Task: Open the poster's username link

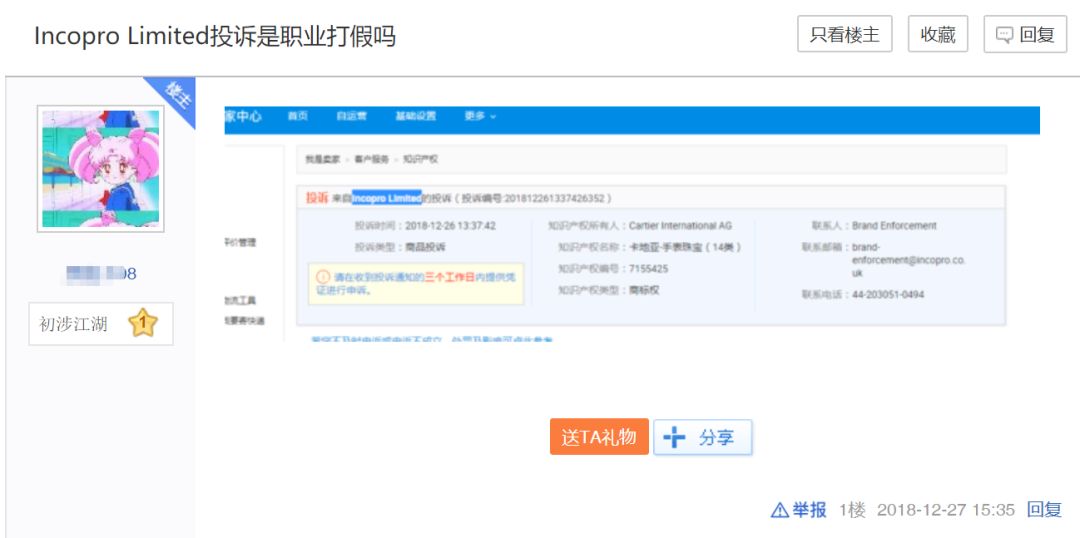Action: [101, 273]
